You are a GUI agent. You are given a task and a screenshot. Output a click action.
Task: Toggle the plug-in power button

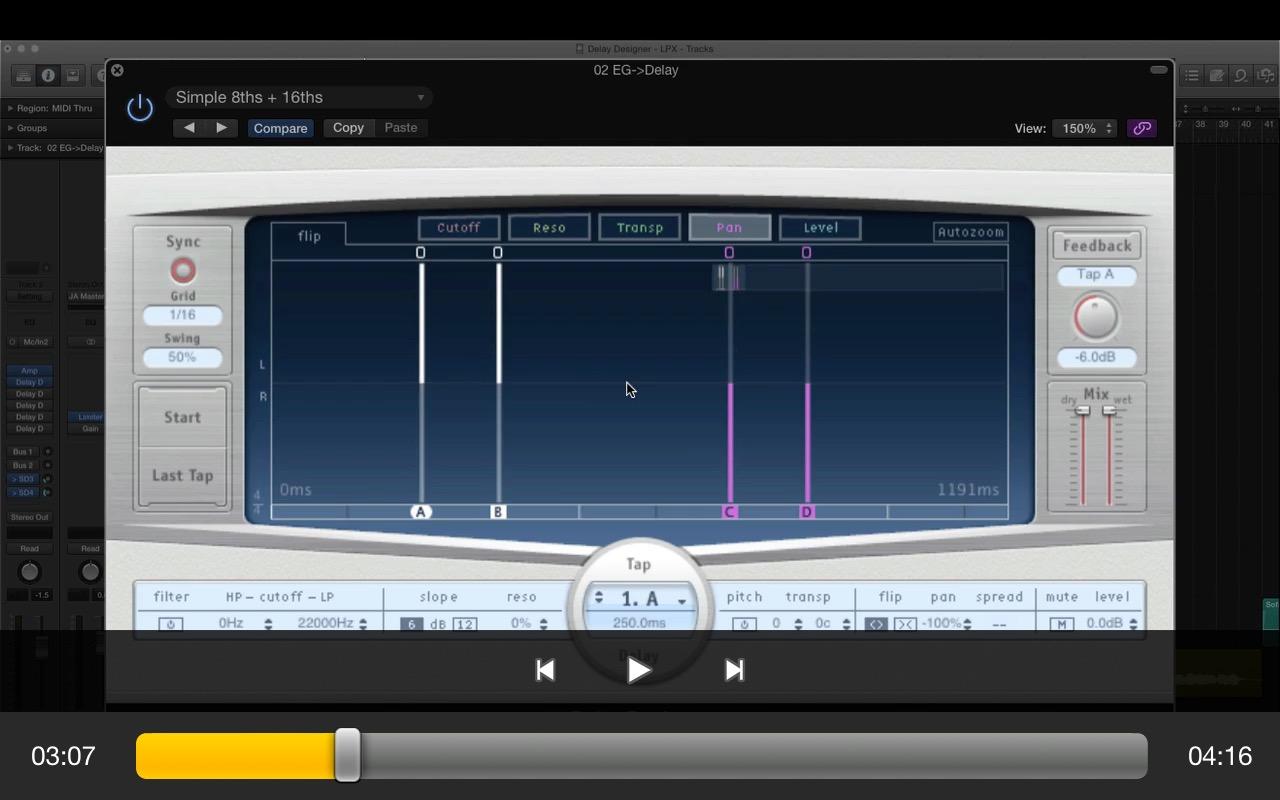tap(140, 108)
